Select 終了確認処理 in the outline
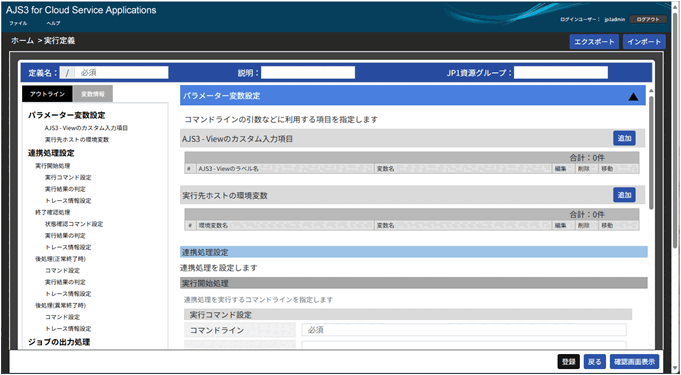 click(x=53, y=212)
